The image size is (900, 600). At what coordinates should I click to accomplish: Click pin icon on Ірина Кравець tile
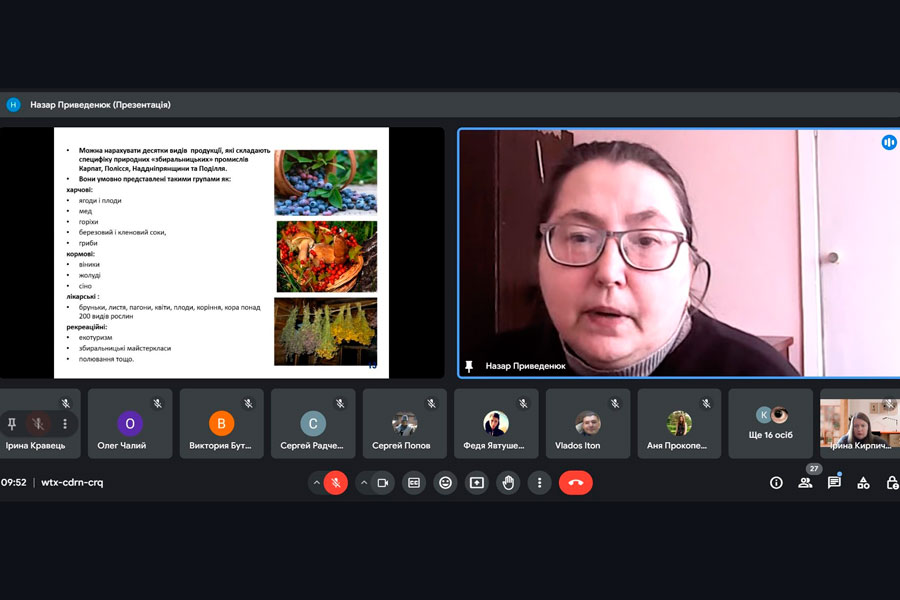tap(11, 424)
